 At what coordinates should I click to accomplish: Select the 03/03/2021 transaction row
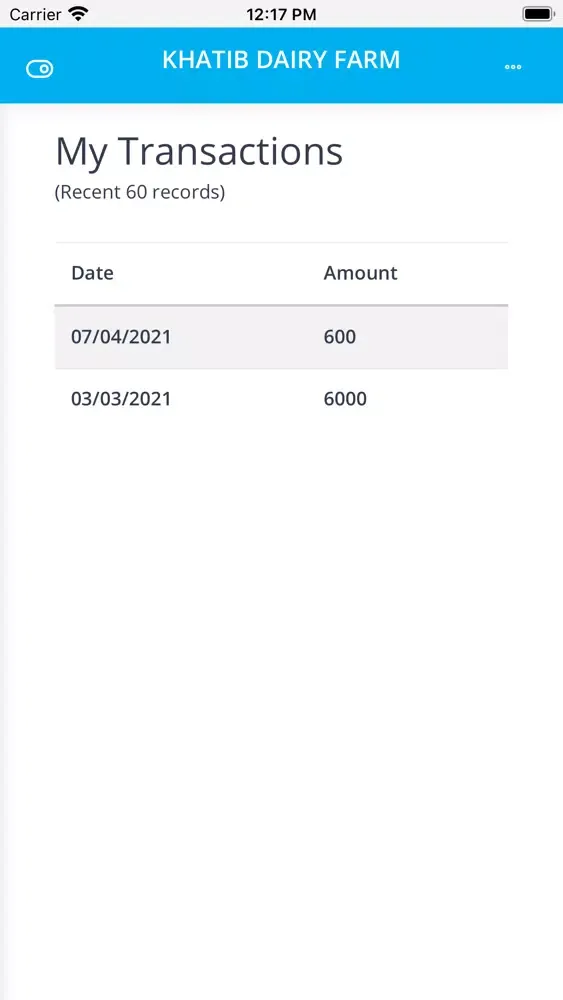pyautogui.click(x=281, y=399)
